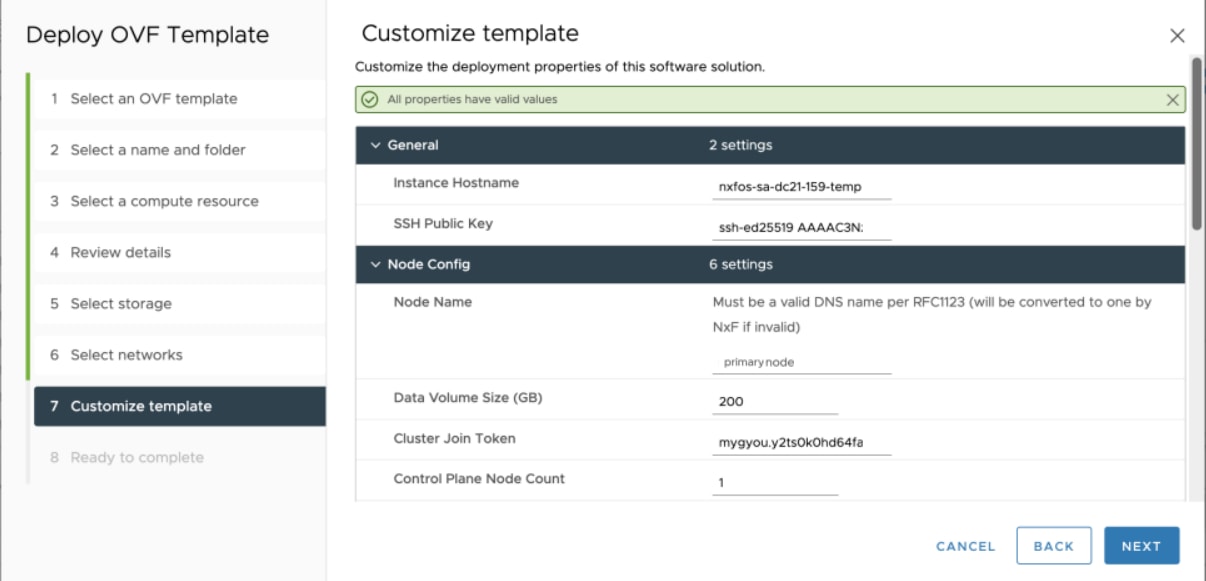Click 'All properties have valid values' message

tap(472, 100)
